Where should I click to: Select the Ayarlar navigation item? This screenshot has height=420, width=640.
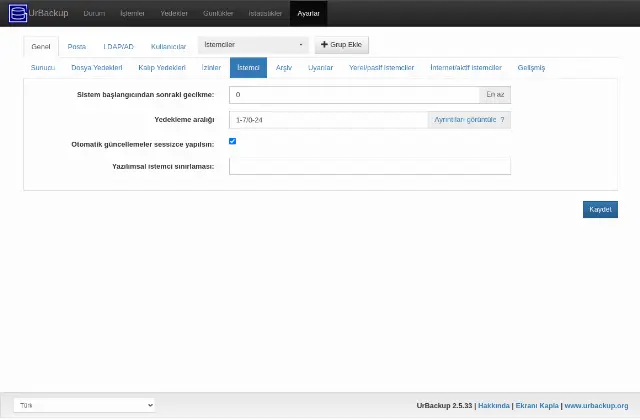pos(309,13)
